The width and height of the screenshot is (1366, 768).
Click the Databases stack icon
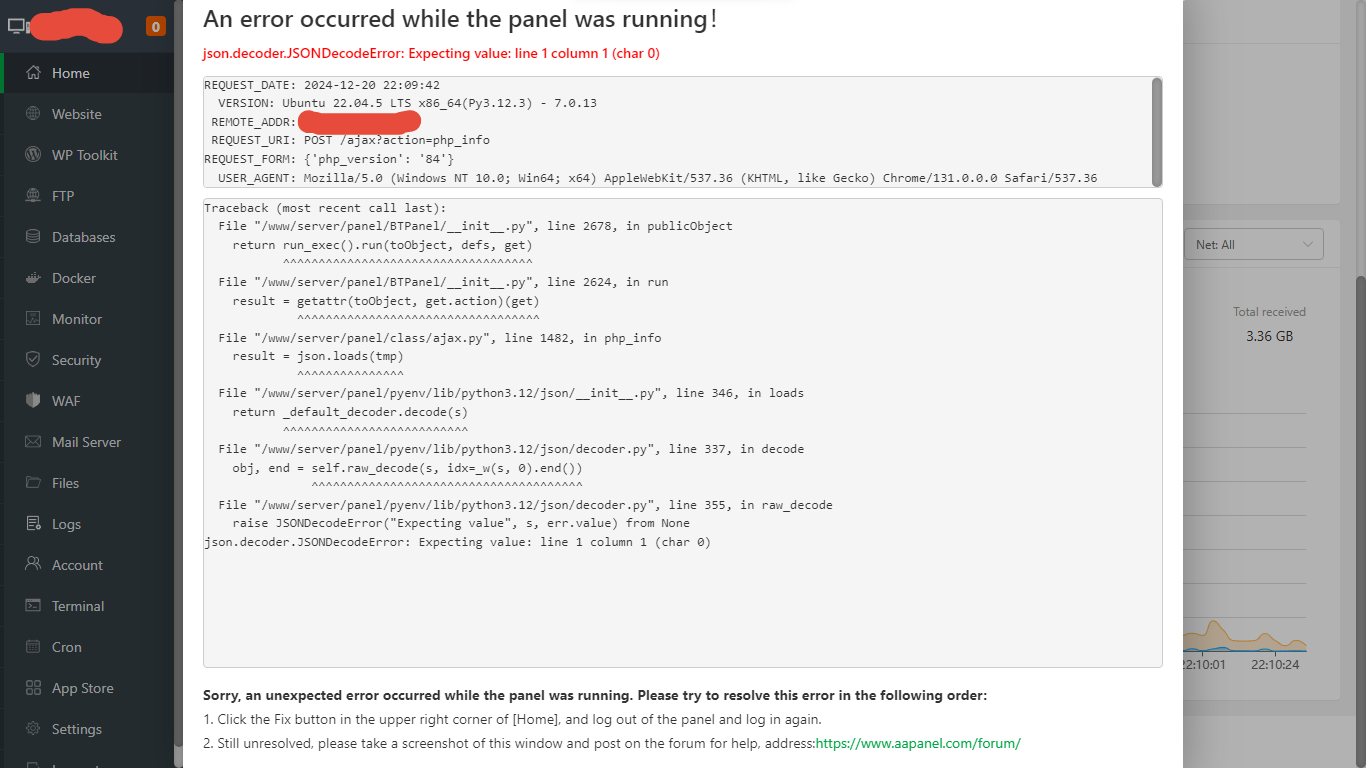[x=33, y=237]
